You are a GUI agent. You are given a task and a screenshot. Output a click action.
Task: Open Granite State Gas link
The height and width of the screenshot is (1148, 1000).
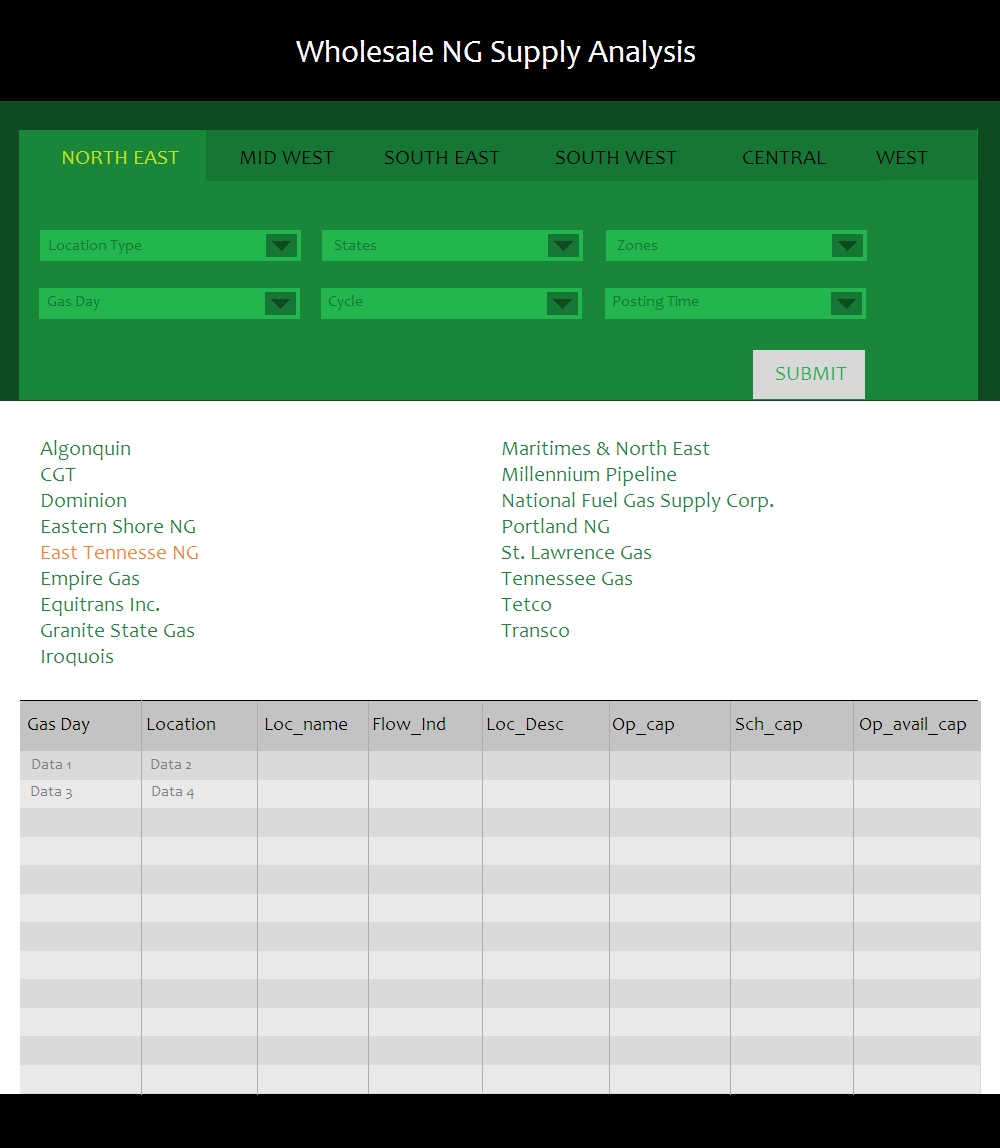point(117,630)
